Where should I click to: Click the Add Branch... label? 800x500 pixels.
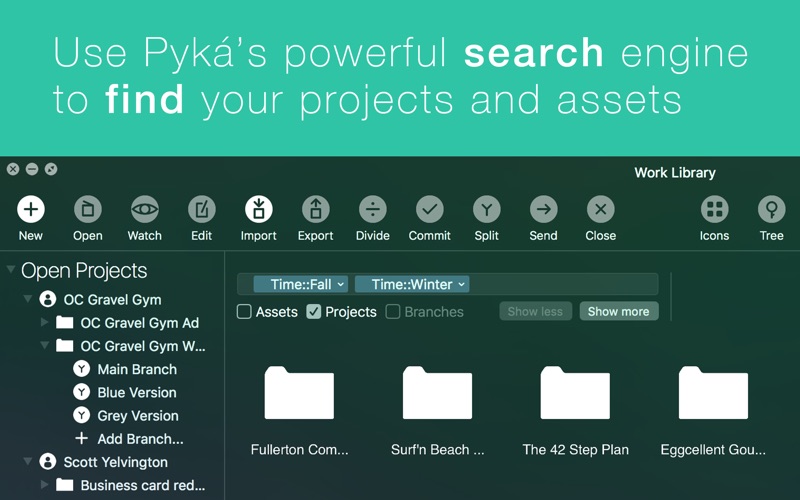click(140, 439)
